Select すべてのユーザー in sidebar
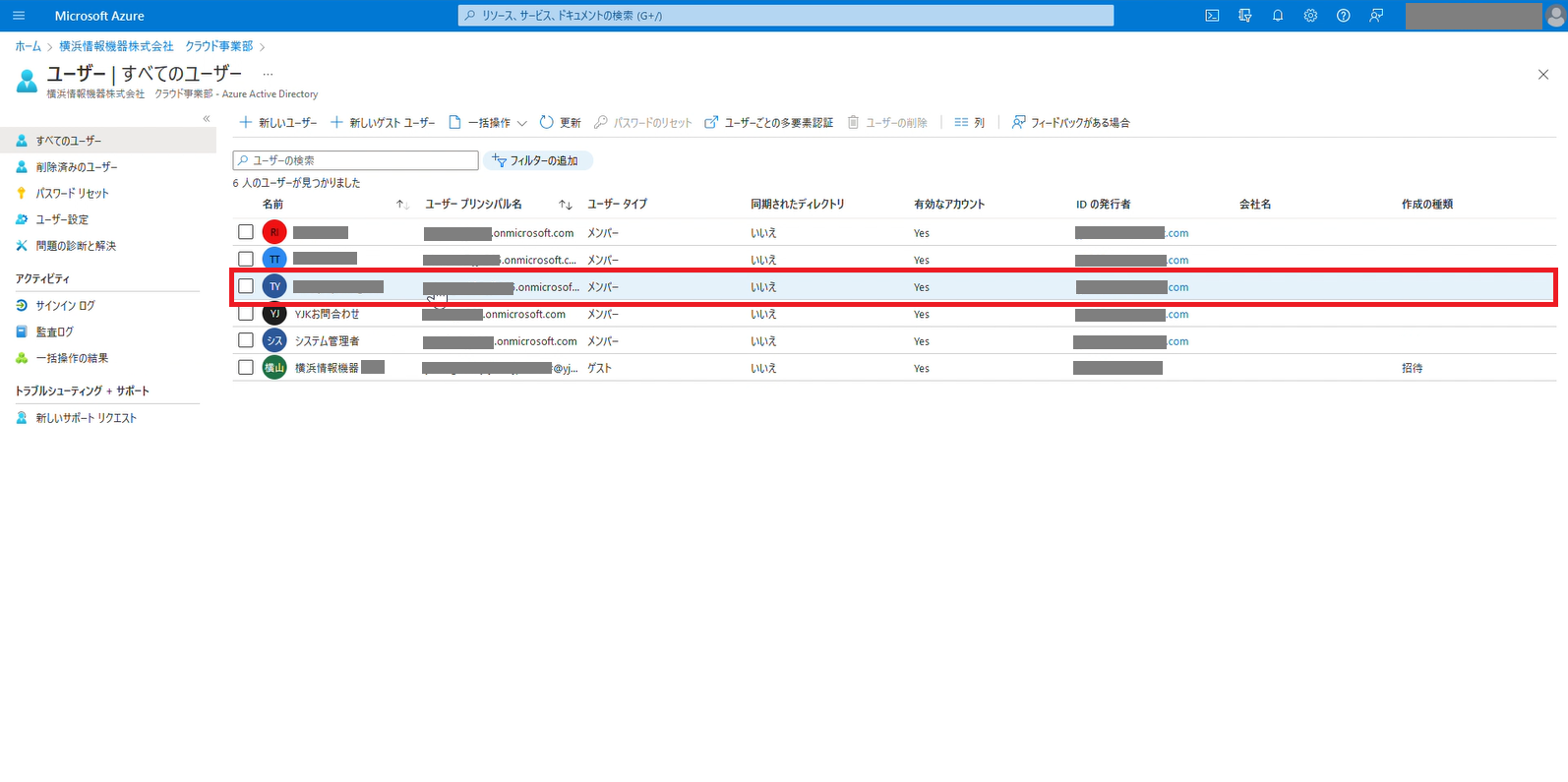The image size is (1568, 782). coord(108,141)
